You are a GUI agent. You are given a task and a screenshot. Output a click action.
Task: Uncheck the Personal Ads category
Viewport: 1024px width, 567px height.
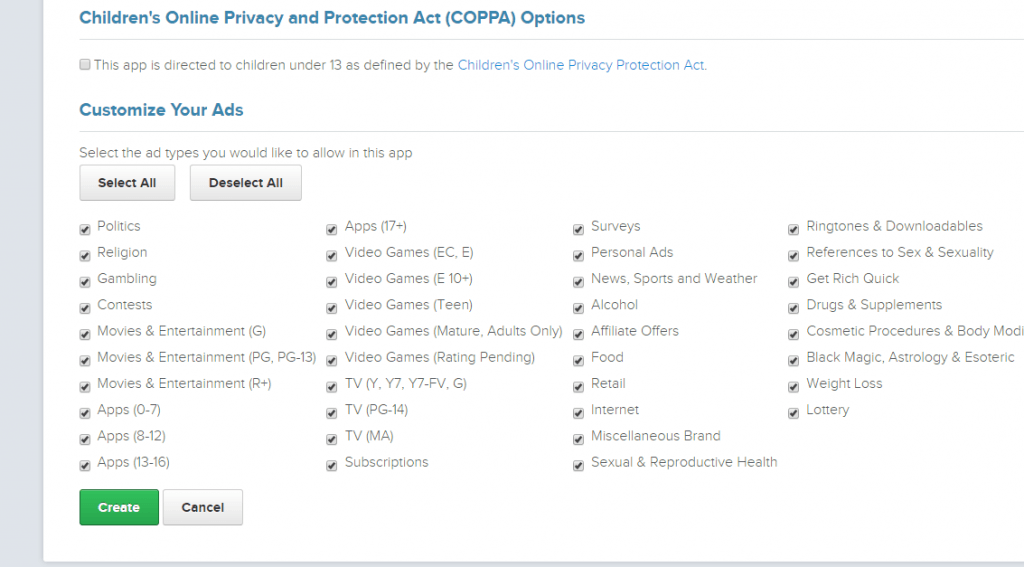click(578, 254)
